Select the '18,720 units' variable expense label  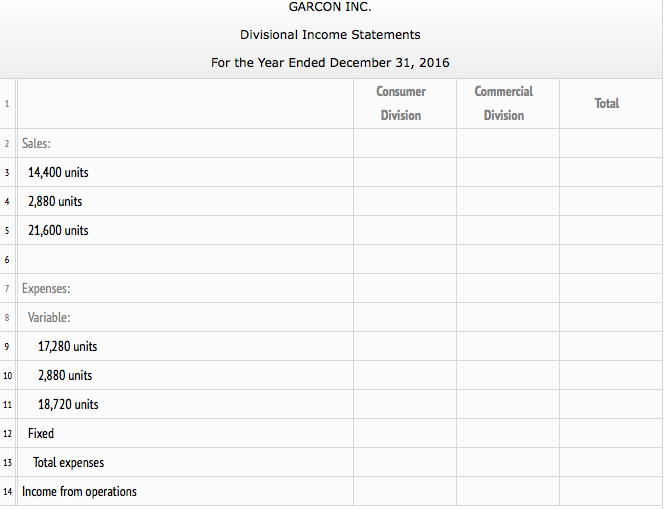coord(68,404)
